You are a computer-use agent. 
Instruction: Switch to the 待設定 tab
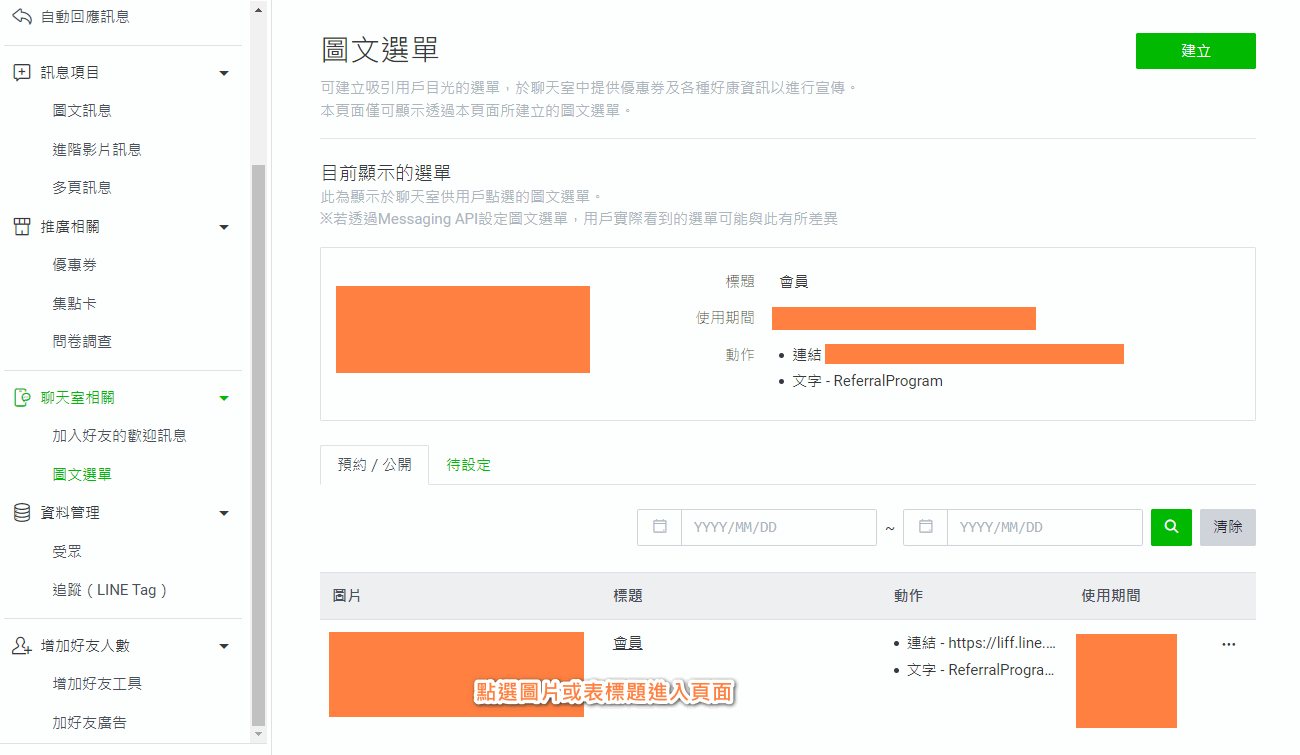click(468, 465)
